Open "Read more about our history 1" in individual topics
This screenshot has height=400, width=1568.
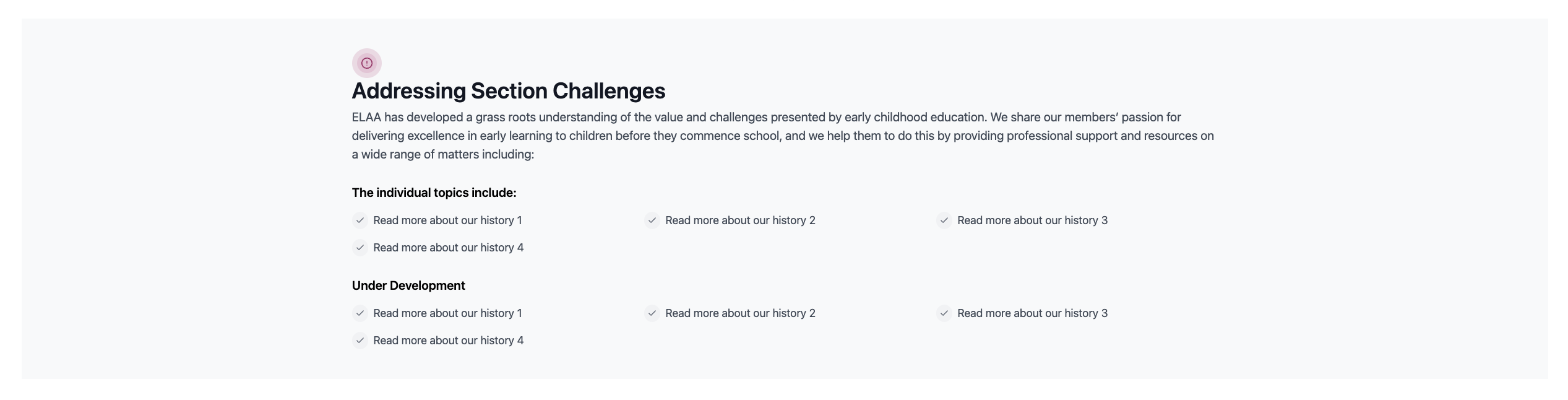(x=447, y=220)
